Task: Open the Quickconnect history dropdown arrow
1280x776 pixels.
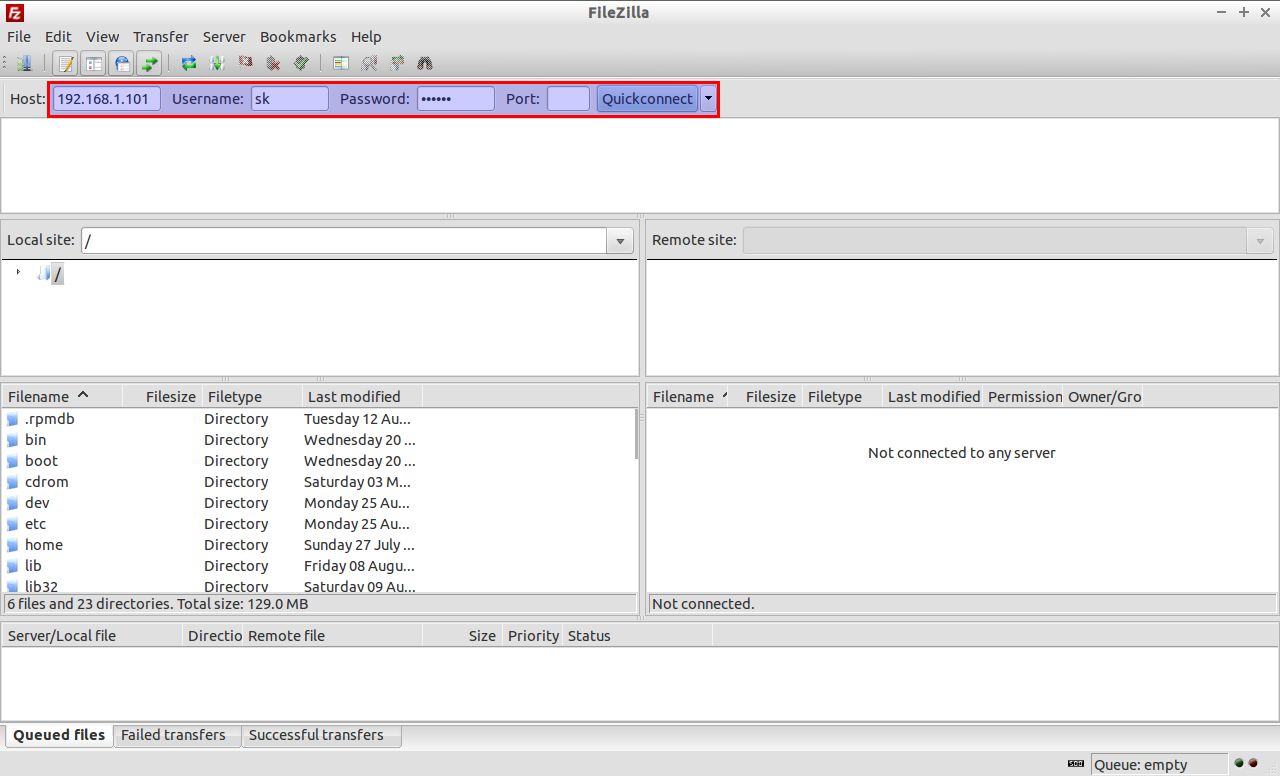Action: click(709, 99)
